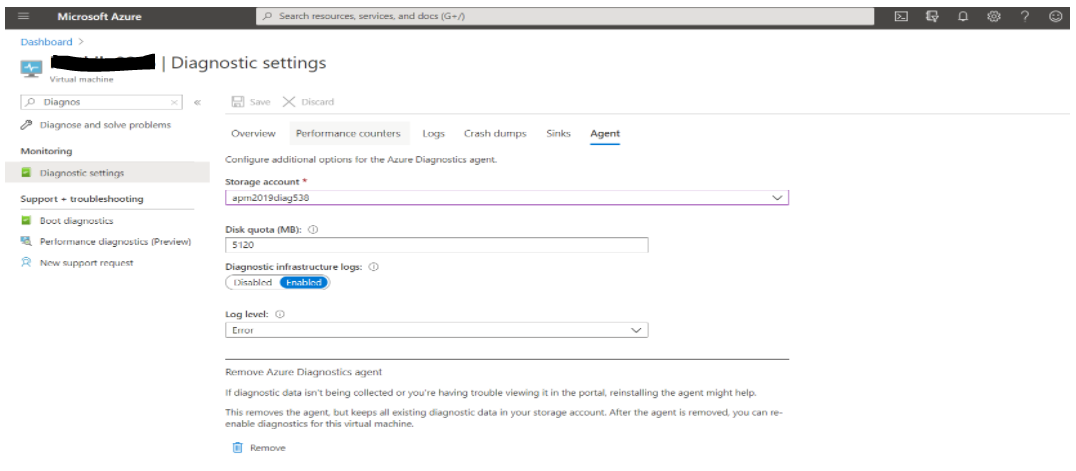Set Diagnostic infrastructure logs to Enabled
The height and width of the screenshot is (471, 1076).
tap(304, 282)
